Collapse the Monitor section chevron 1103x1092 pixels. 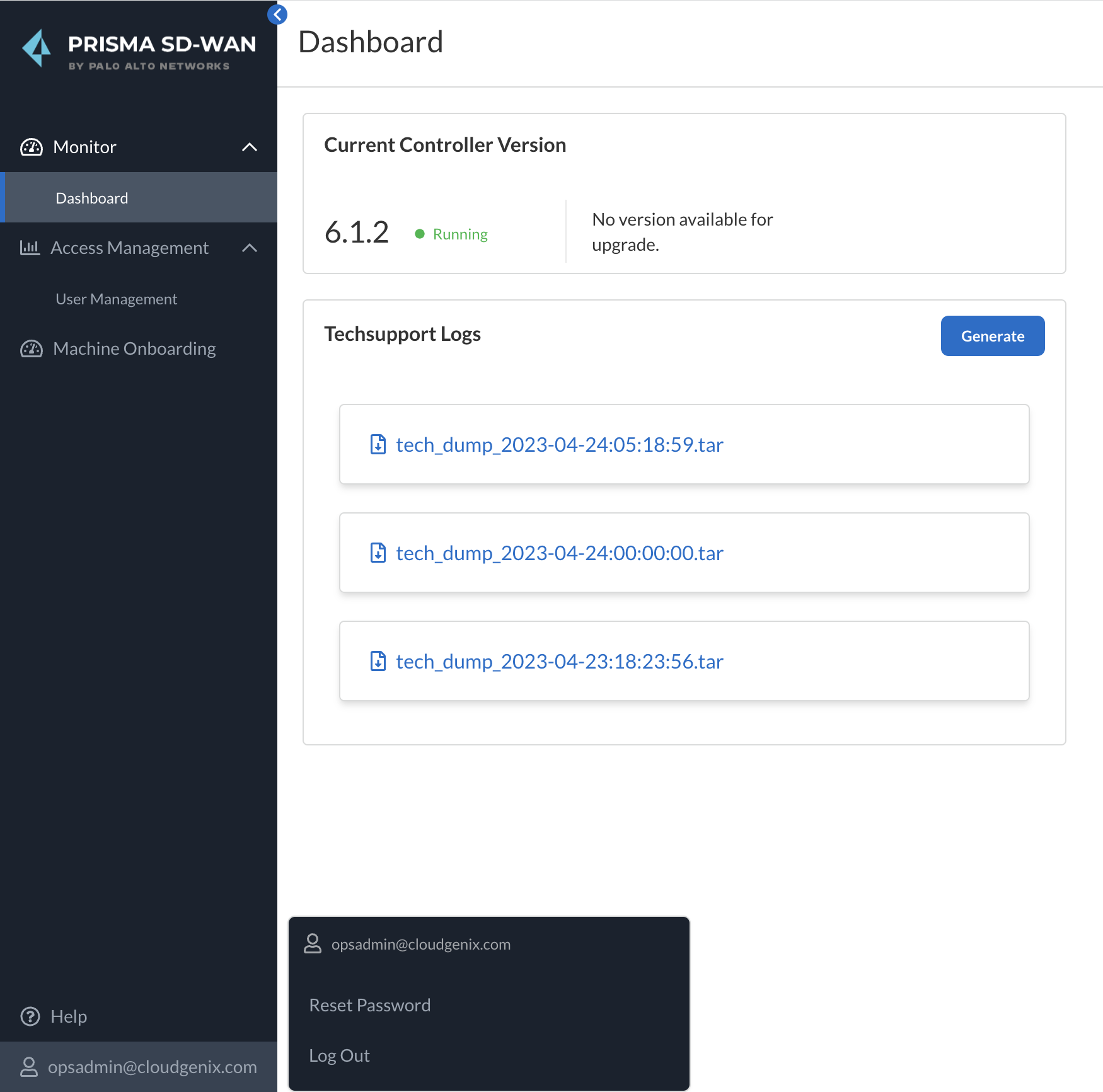tap(250, 147)
